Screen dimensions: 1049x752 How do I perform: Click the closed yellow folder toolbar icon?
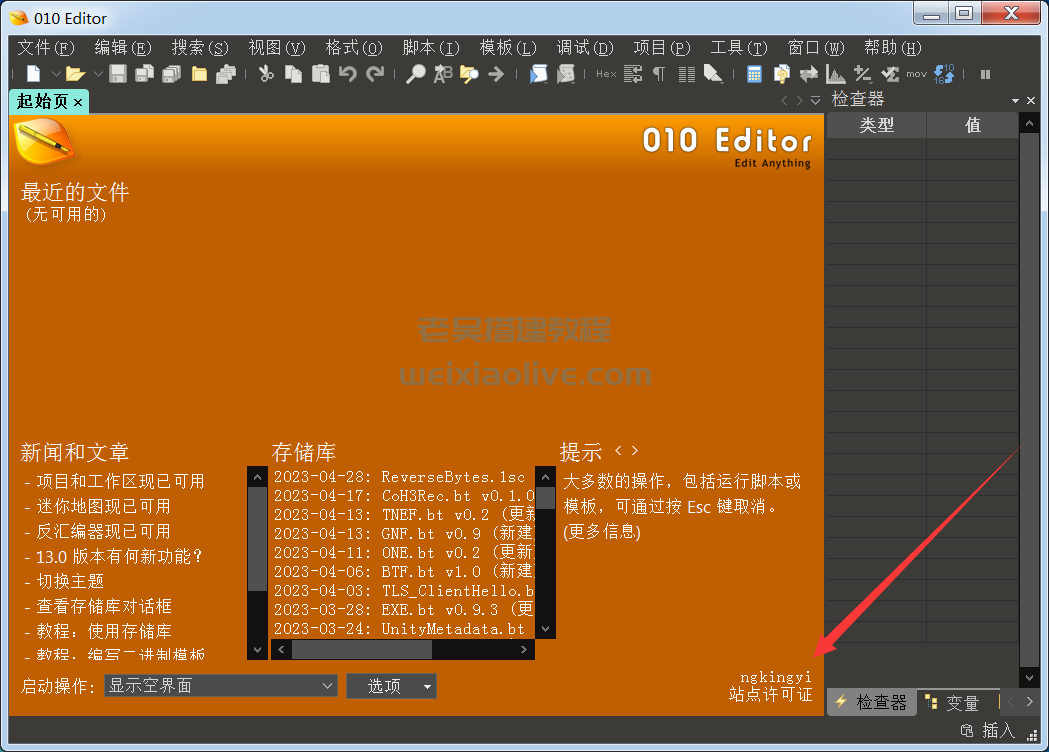click(199, 74)
